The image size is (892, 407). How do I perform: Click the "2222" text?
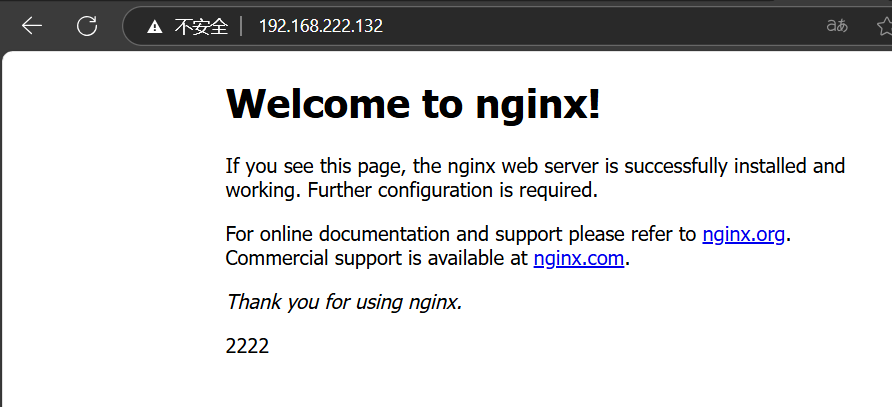[x=247, y=346]
